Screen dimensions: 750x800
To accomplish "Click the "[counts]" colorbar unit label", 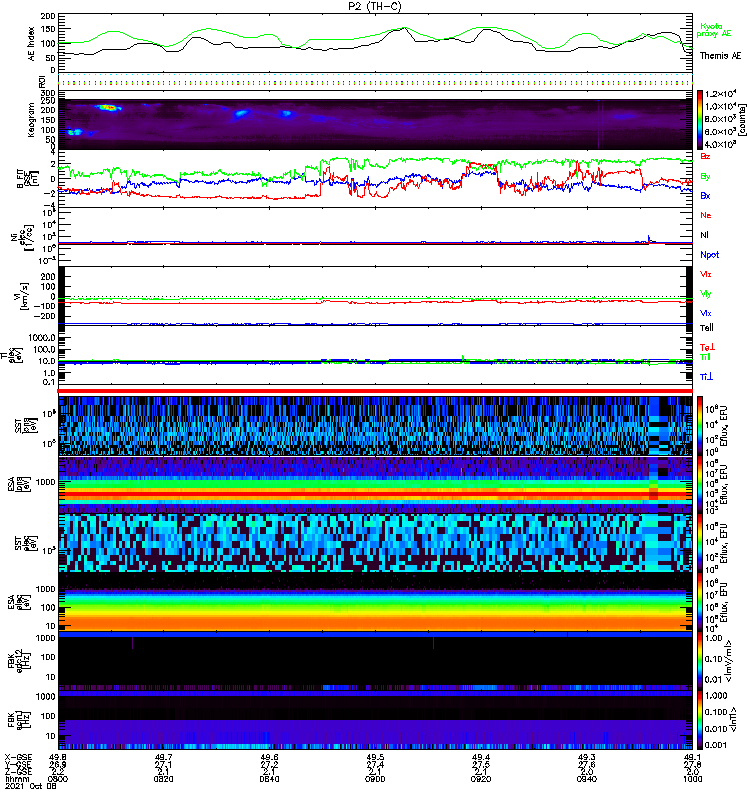I will click(x=743, y=119).
